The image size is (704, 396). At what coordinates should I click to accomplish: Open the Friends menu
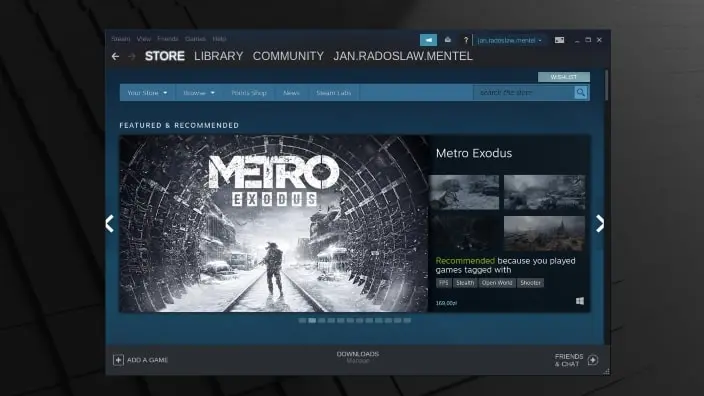168,39
